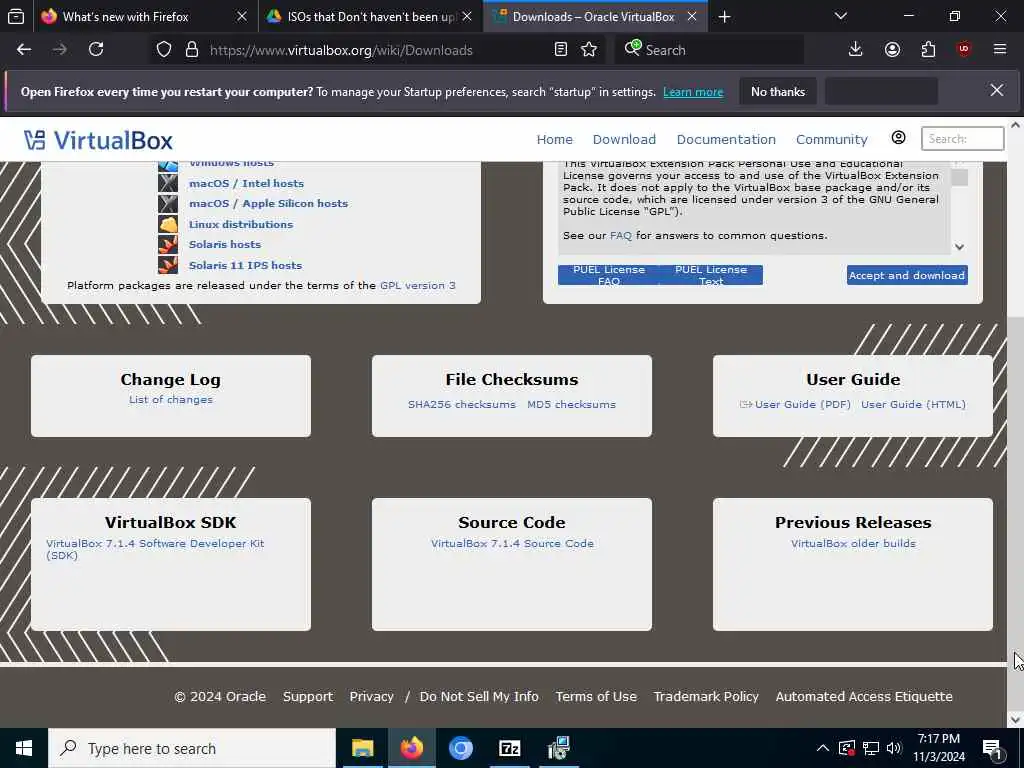Image resolution: width=1024 pixels, height=768 pixels.
Task: Click the Firefox icon in the taskbar
Action: [x=411, y=748]
